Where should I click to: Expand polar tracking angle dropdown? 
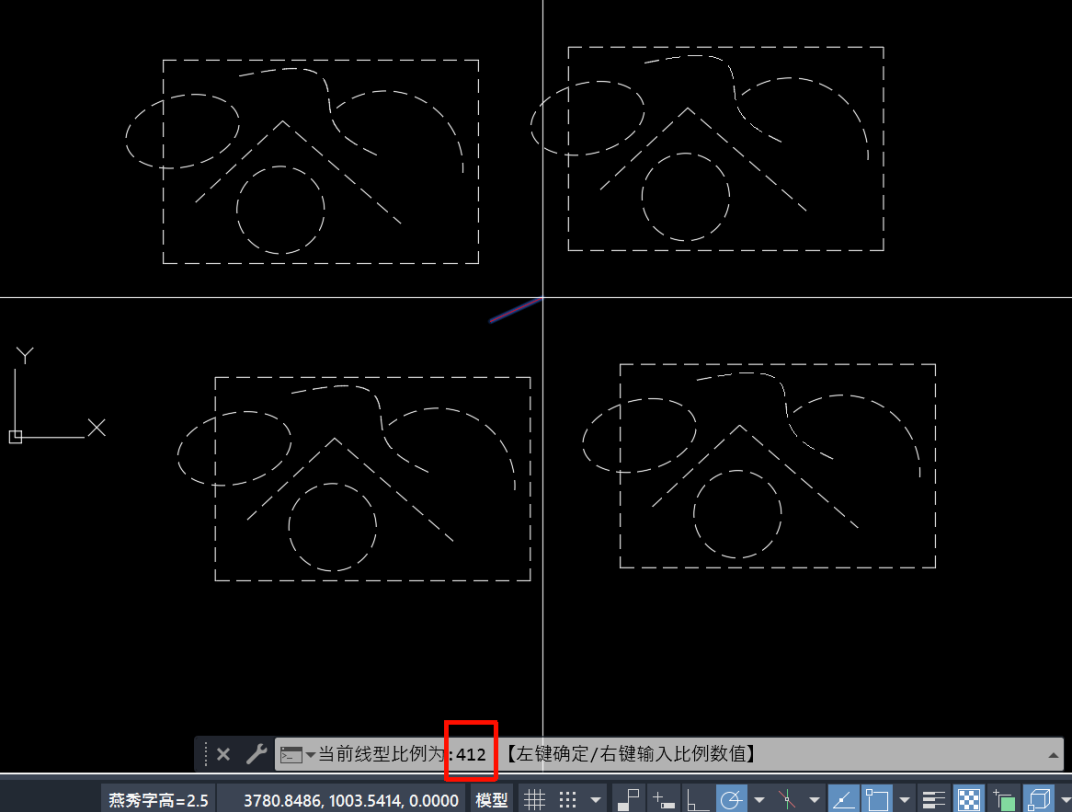(758, 799)
